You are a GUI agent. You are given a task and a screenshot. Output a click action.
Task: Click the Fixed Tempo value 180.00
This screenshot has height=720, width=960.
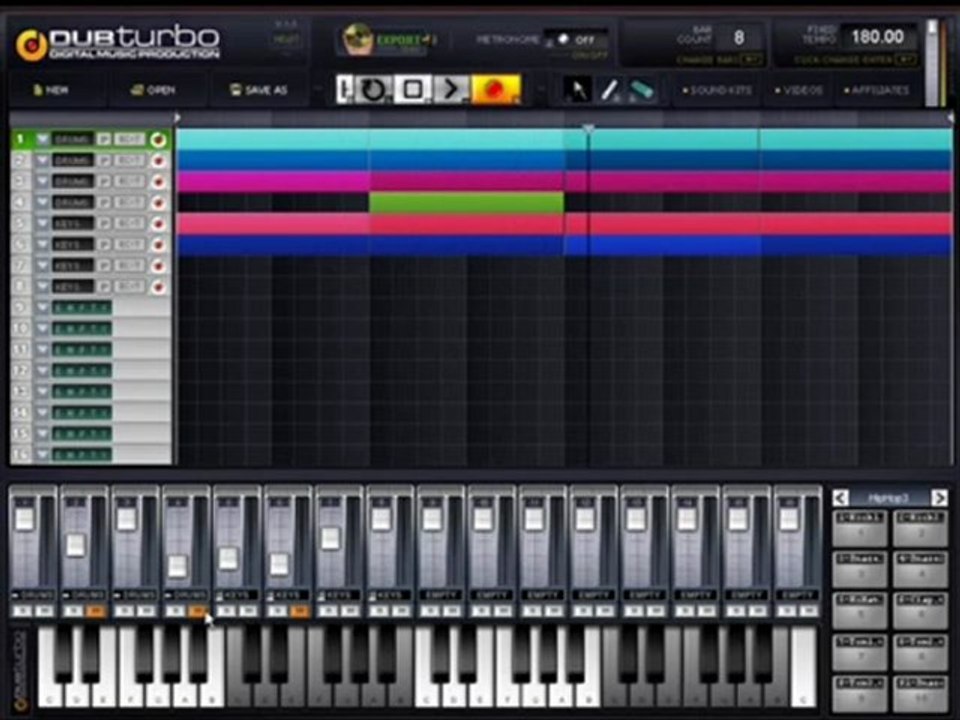point(877,37)
